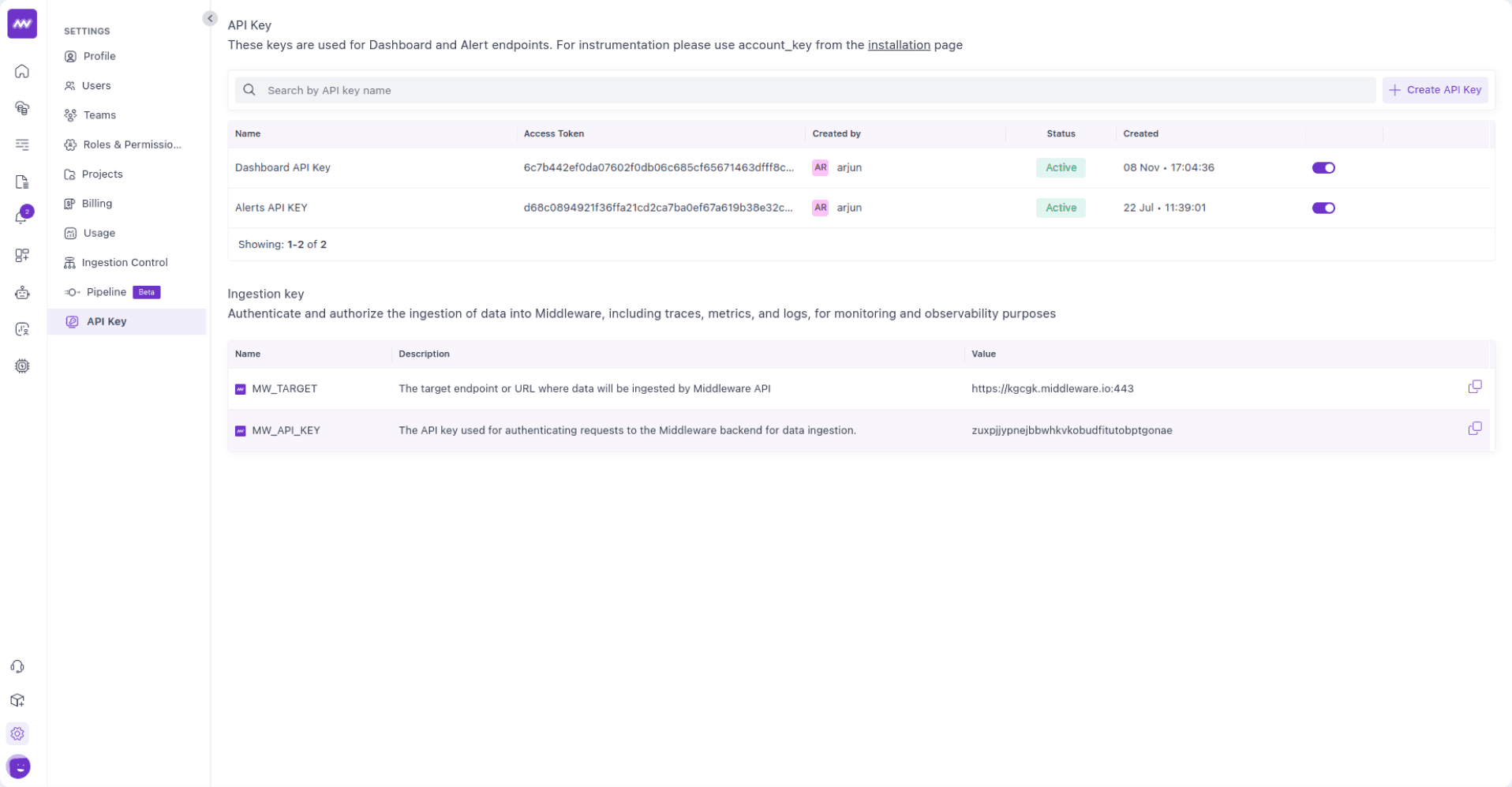Click the Active status of Dashboard API Key
Screen dimensions: 1512x787
pyautogui.click(x=1061, y=167)
